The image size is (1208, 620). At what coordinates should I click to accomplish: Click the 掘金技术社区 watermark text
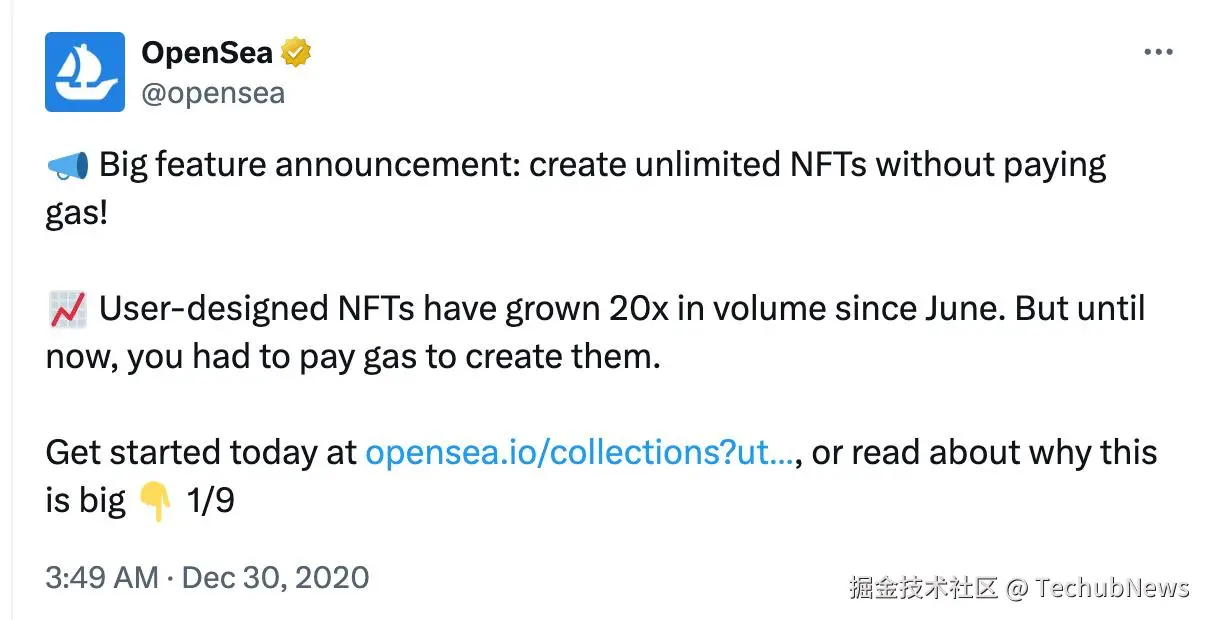[924, 587]
